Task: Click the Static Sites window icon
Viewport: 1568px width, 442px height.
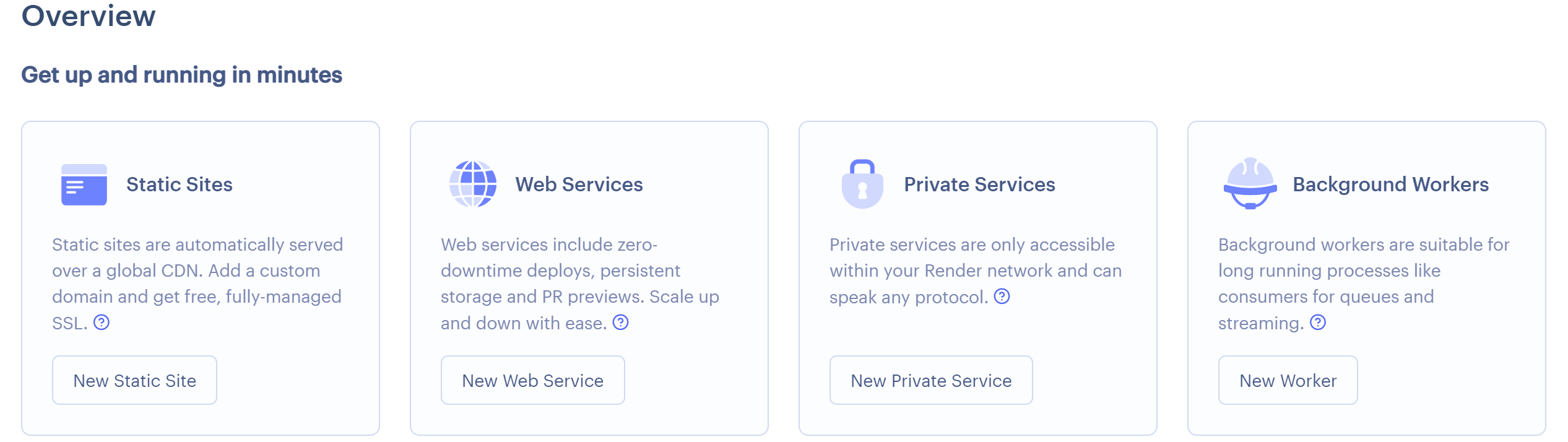Action: [x=84, y=184]
